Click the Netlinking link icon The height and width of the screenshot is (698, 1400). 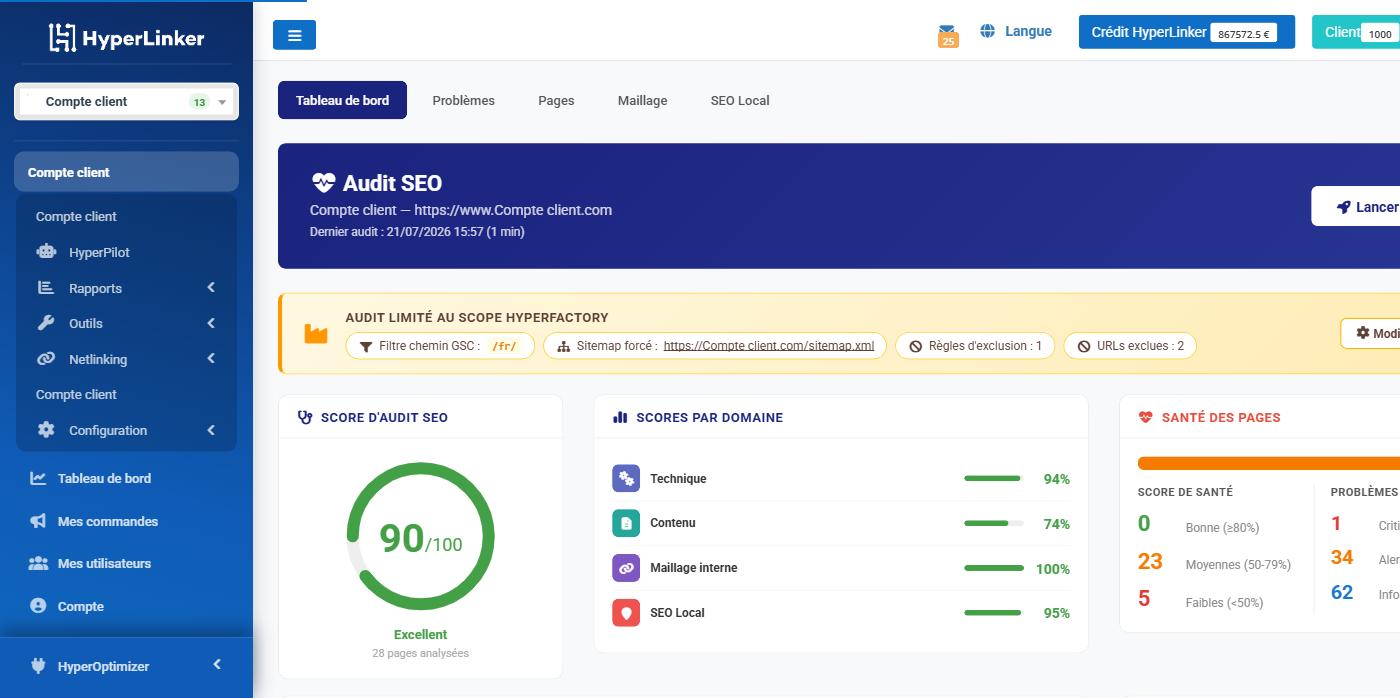[x=46, y=359]
